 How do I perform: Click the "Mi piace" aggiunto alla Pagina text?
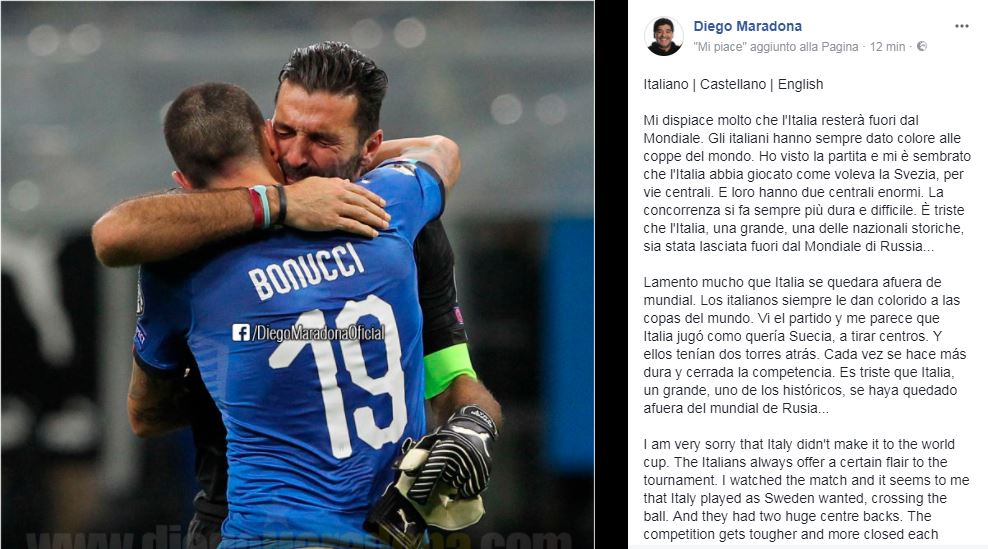pyautogui.click(x=776, y=47)
